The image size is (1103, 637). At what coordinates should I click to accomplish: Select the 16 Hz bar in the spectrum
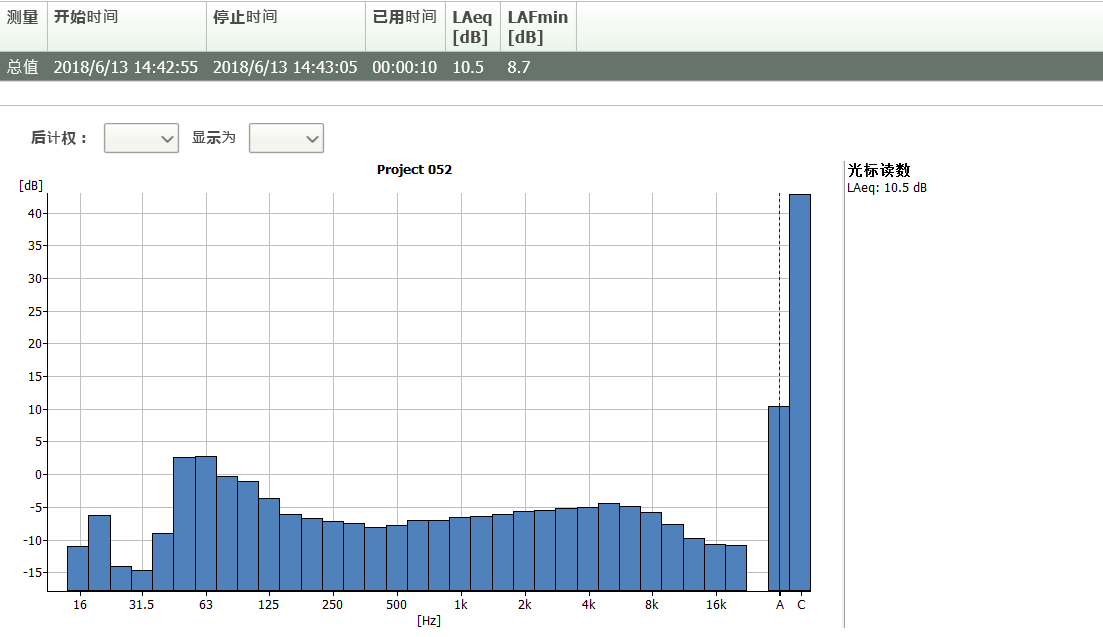(x=78, y=568)
